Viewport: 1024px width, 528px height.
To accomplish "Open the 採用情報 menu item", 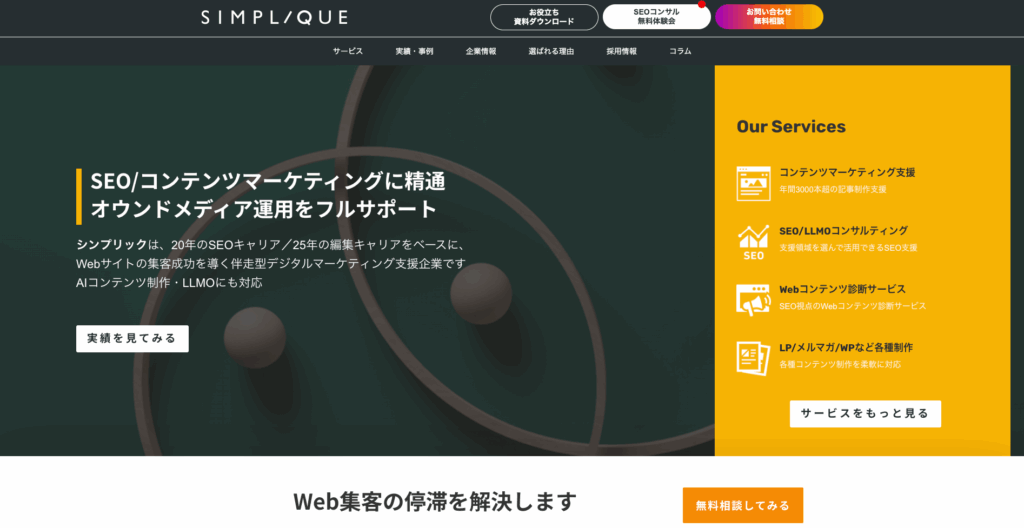I will pyautogui.click(x=621, y=51).
